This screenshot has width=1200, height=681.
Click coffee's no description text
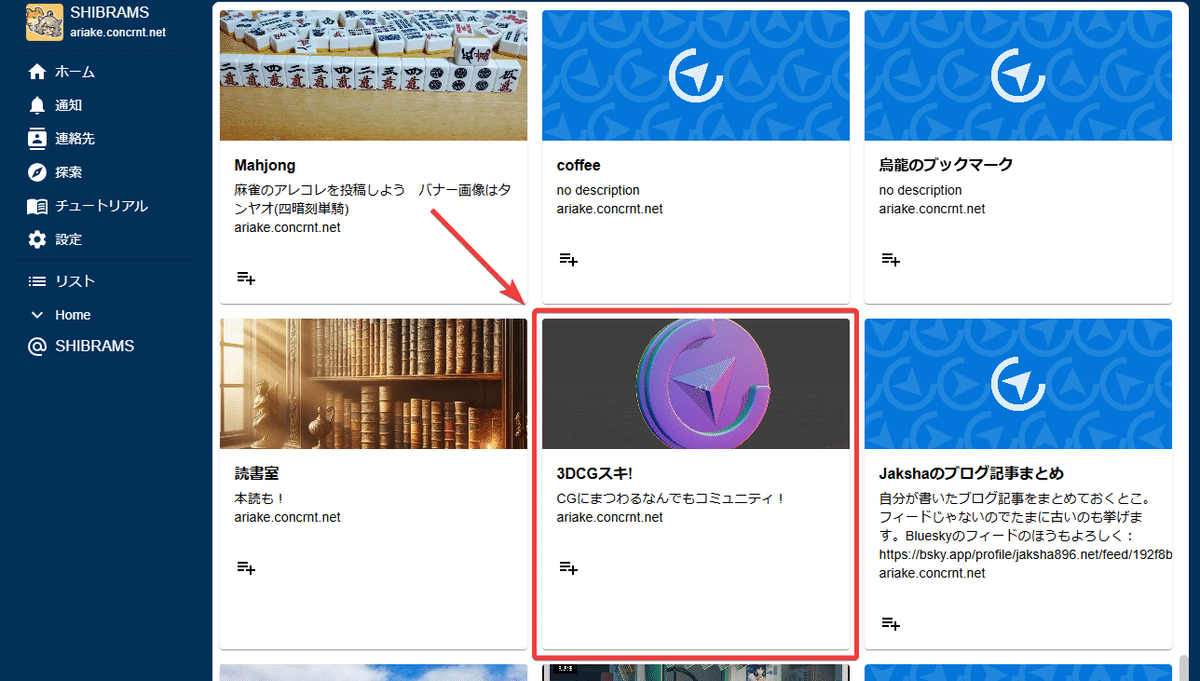click(598, 190)
